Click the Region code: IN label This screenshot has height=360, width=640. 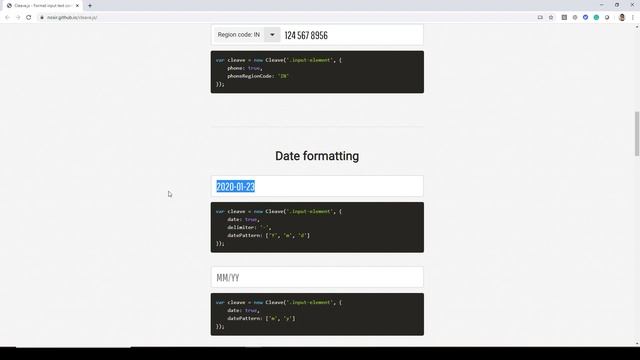pyautogui.click(x=238, y=35)
